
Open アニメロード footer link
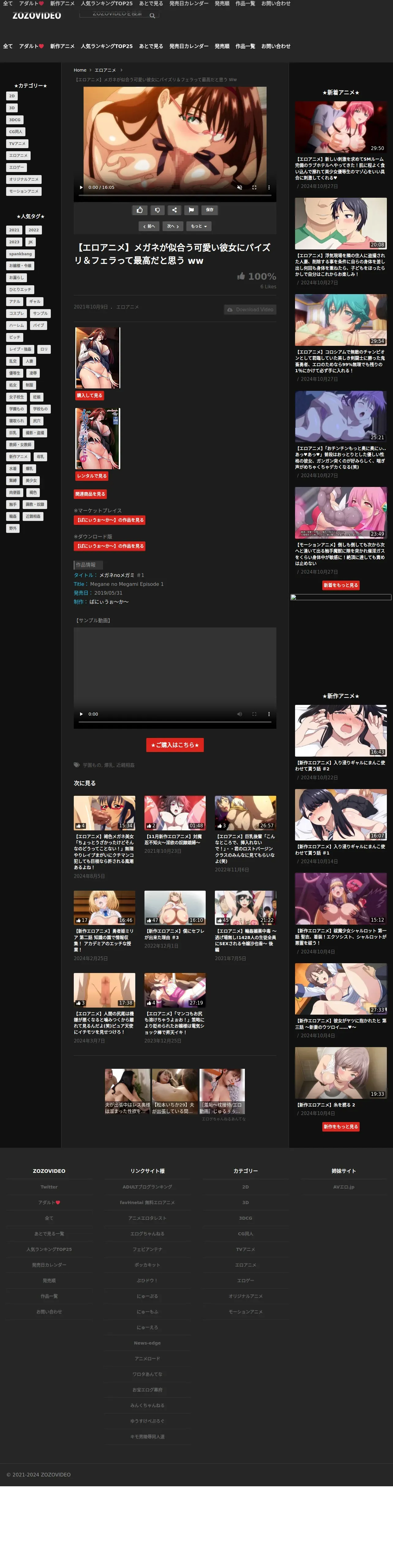[147, 1359]
